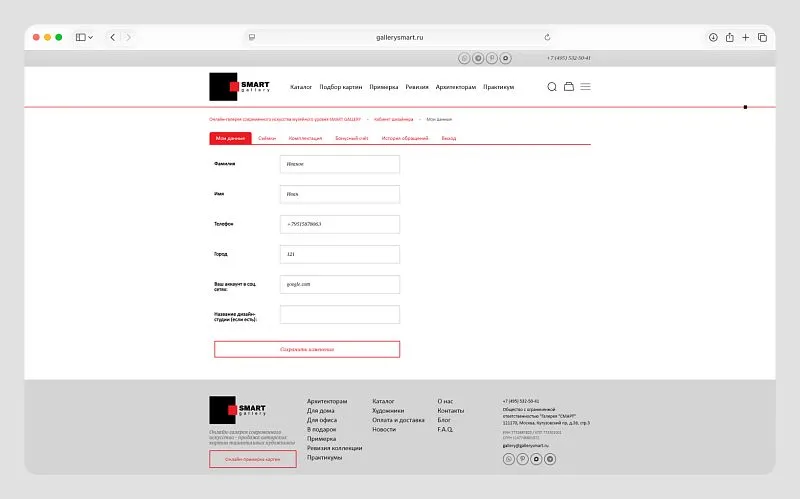Open footer link Новости
This screenshot has height=499, width=800.
click(384, 430)
